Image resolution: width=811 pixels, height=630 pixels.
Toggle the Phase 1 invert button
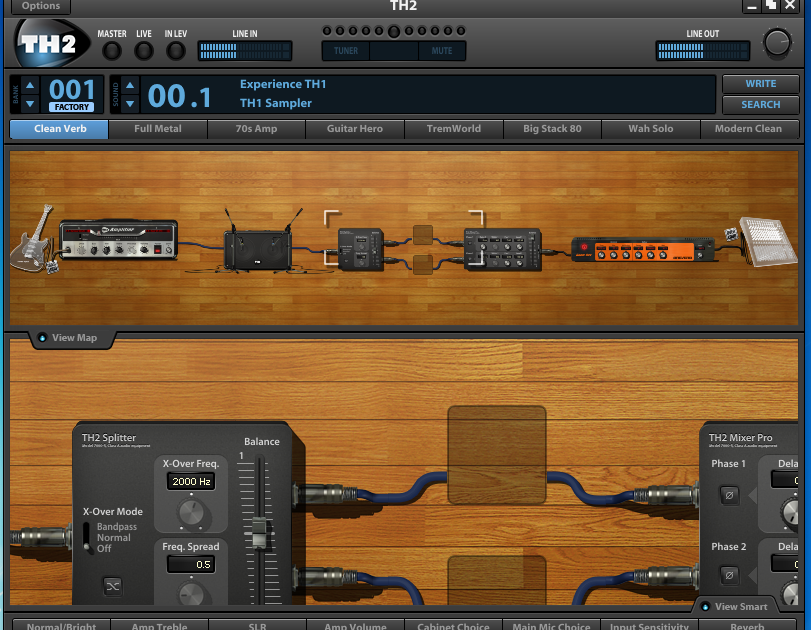click(729, 495)
